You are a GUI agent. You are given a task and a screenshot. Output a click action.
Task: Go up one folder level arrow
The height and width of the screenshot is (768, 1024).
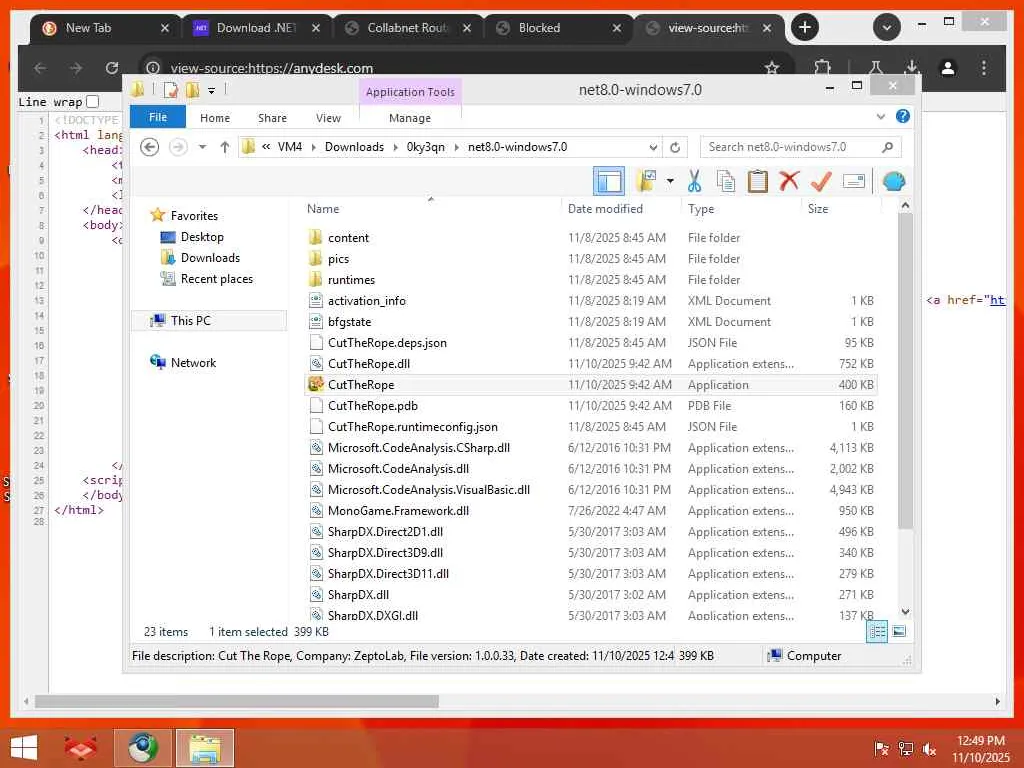point(225,147)
